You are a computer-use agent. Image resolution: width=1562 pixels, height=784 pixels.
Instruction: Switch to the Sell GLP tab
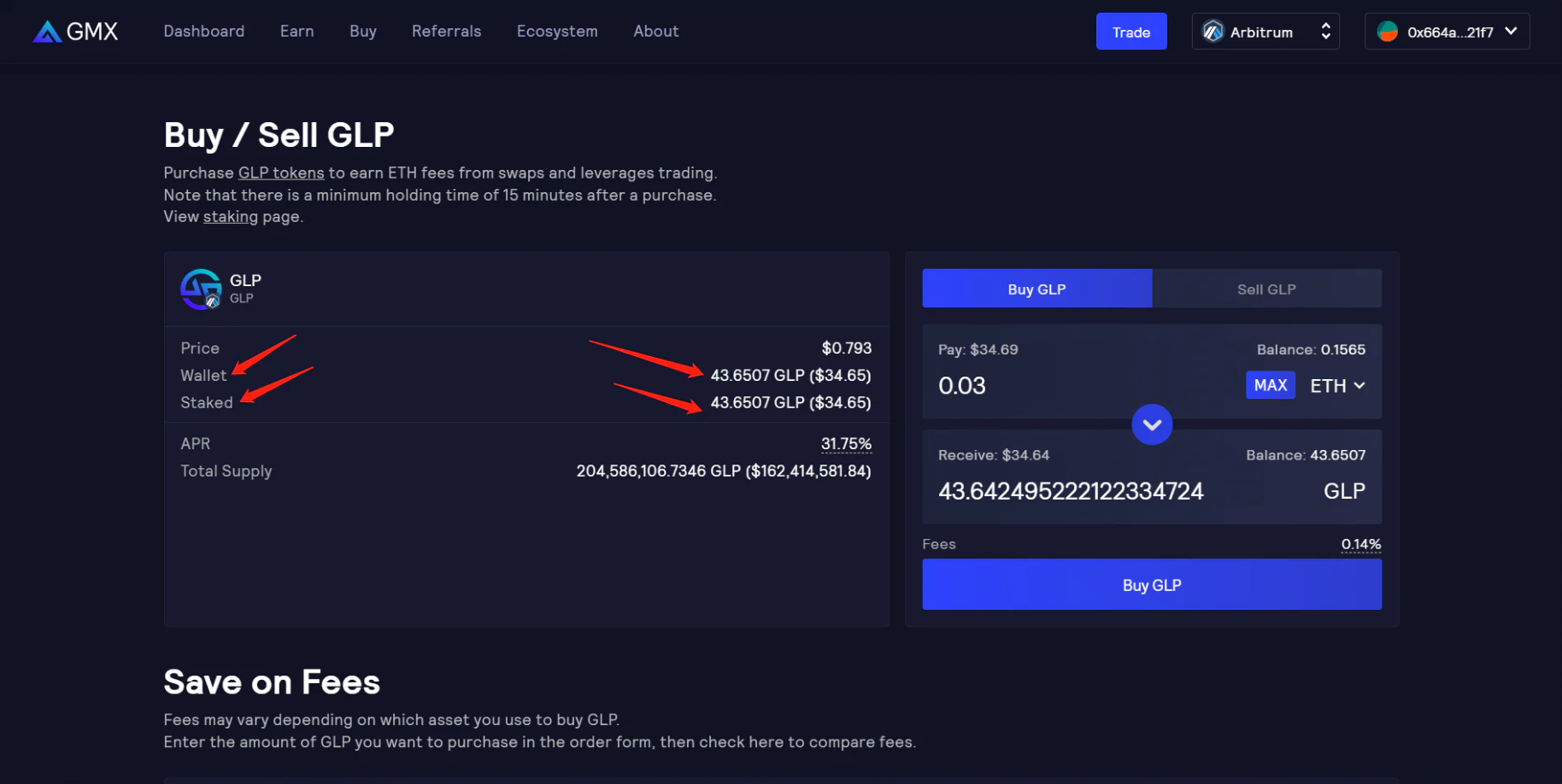(x=1266, y=289)
